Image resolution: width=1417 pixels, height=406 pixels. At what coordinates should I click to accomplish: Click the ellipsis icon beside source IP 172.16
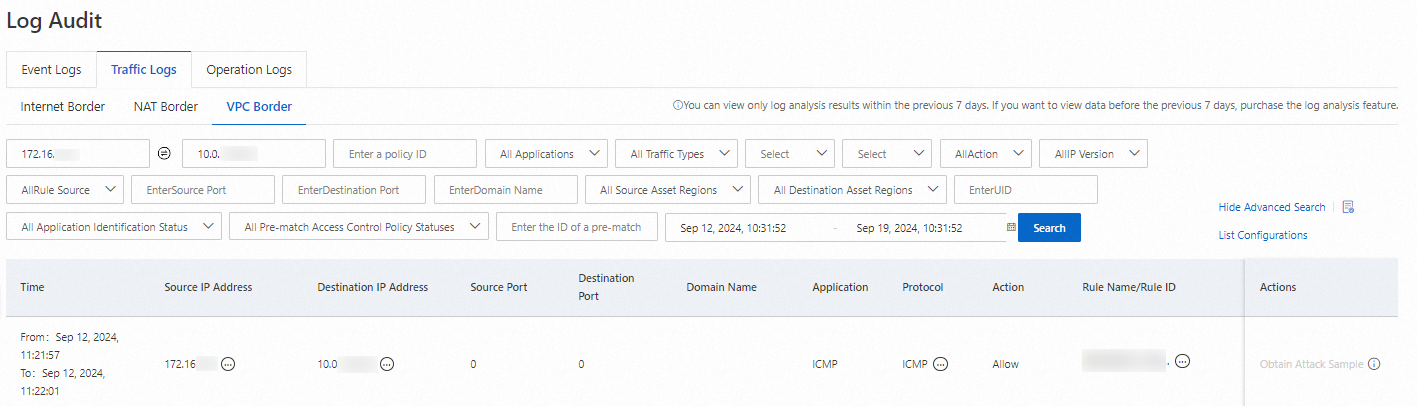coord(228,364)
